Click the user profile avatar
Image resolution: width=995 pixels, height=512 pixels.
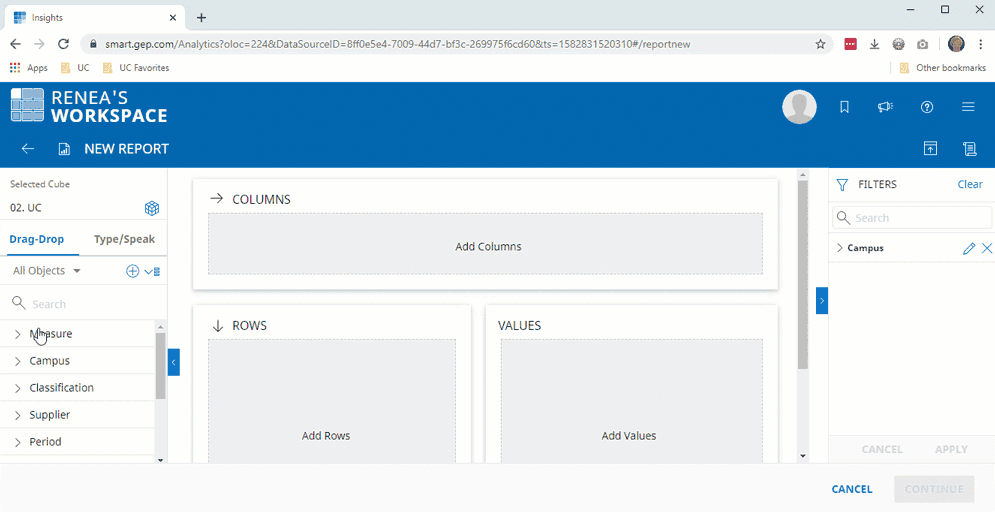(x=799, y=107)
